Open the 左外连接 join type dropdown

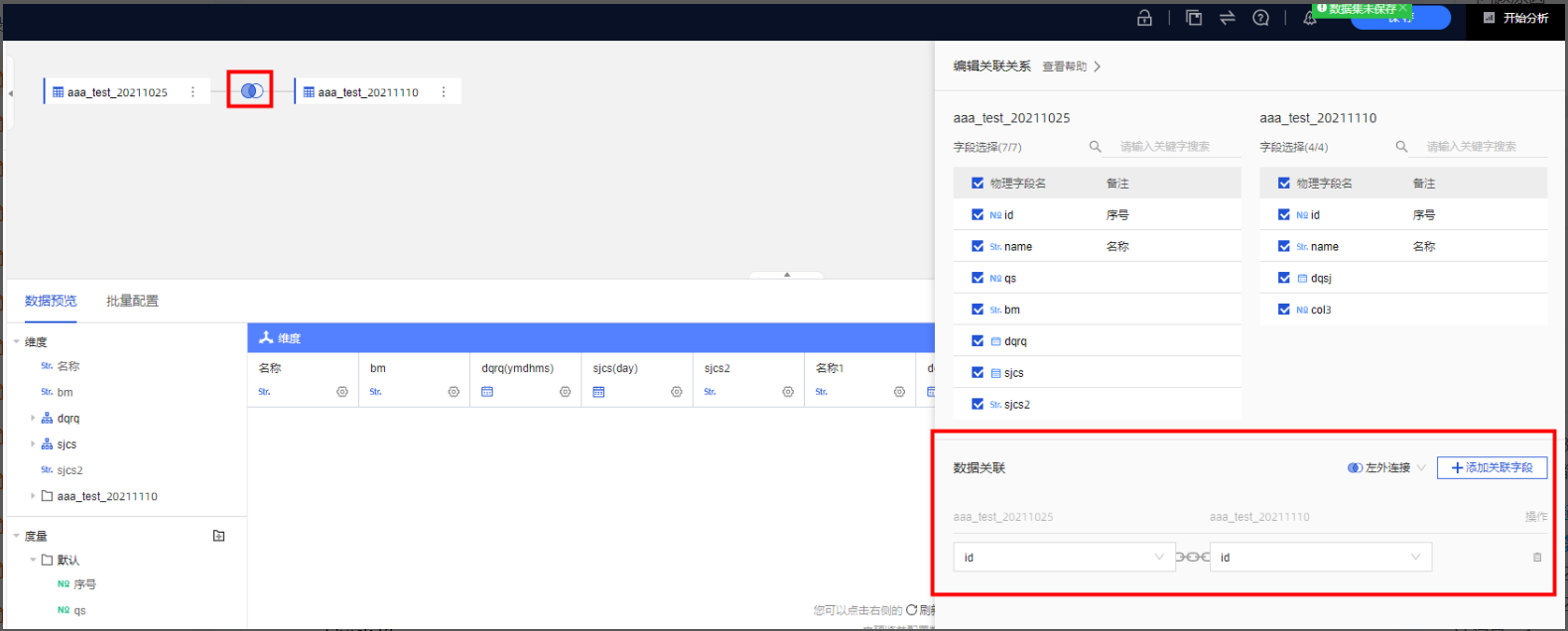click(1386, 467)
